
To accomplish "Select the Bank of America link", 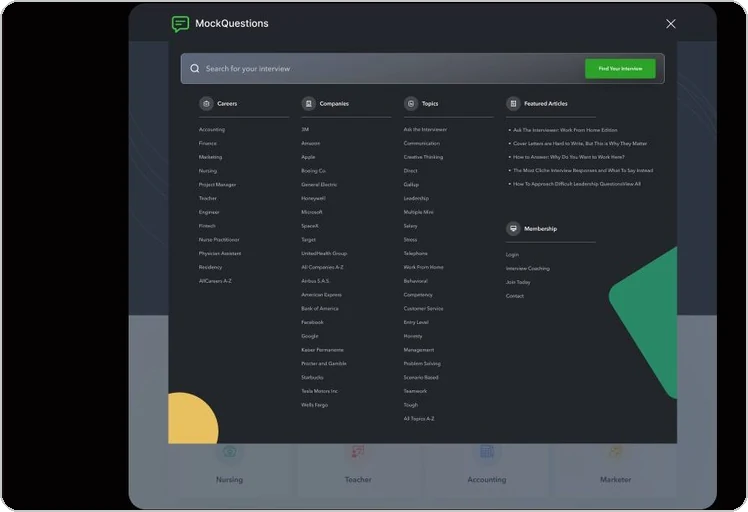I will [x=320, y=309].
